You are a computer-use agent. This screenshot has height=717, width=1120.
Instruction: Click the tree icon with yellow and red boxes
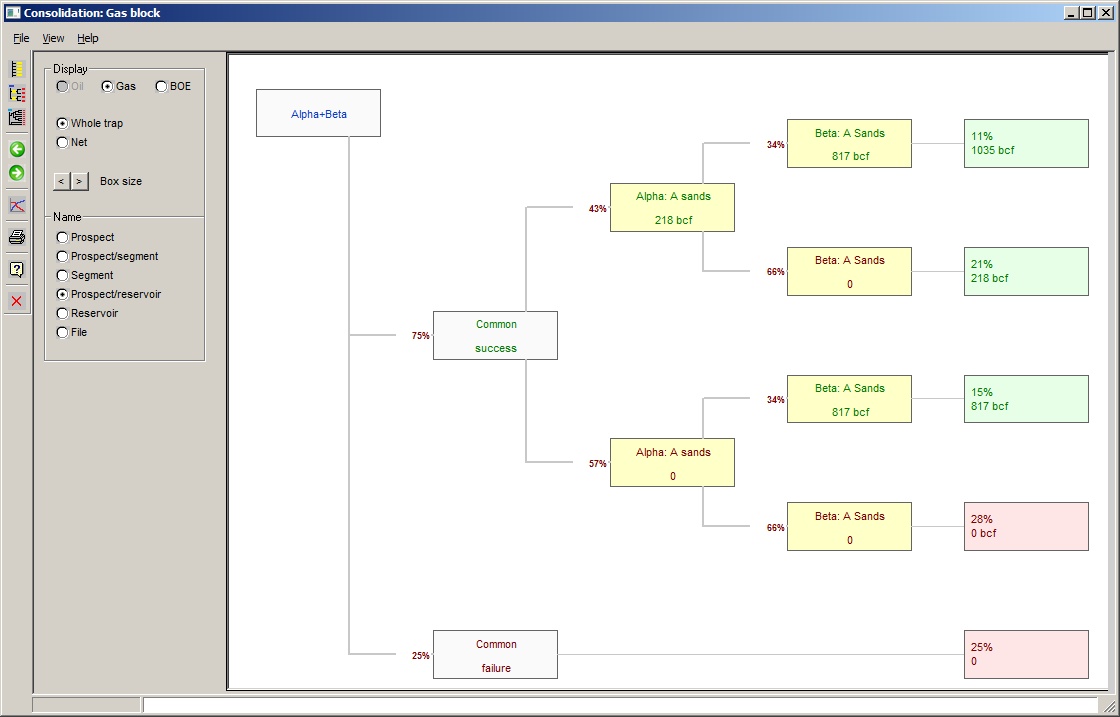(17, 93)
